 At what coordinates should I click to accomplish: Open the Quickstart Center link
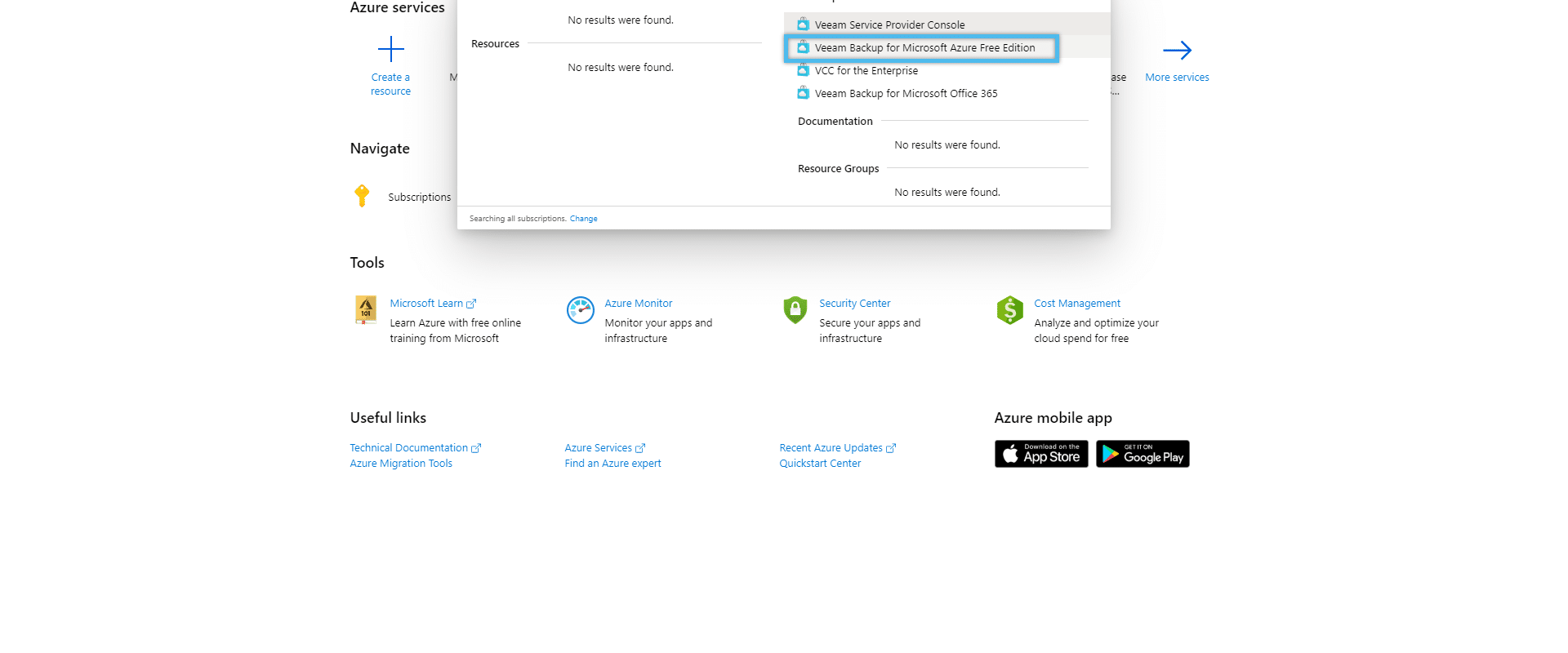point(820,464)
